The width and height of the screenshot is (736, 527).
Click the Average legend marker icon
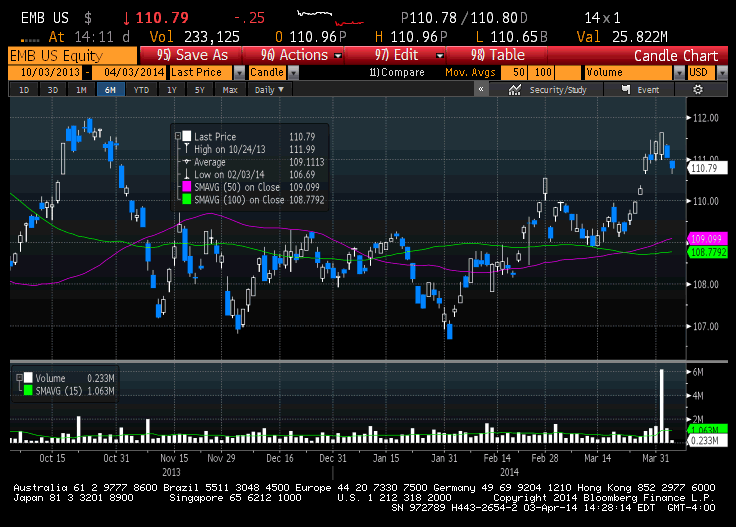click(186, 162)
